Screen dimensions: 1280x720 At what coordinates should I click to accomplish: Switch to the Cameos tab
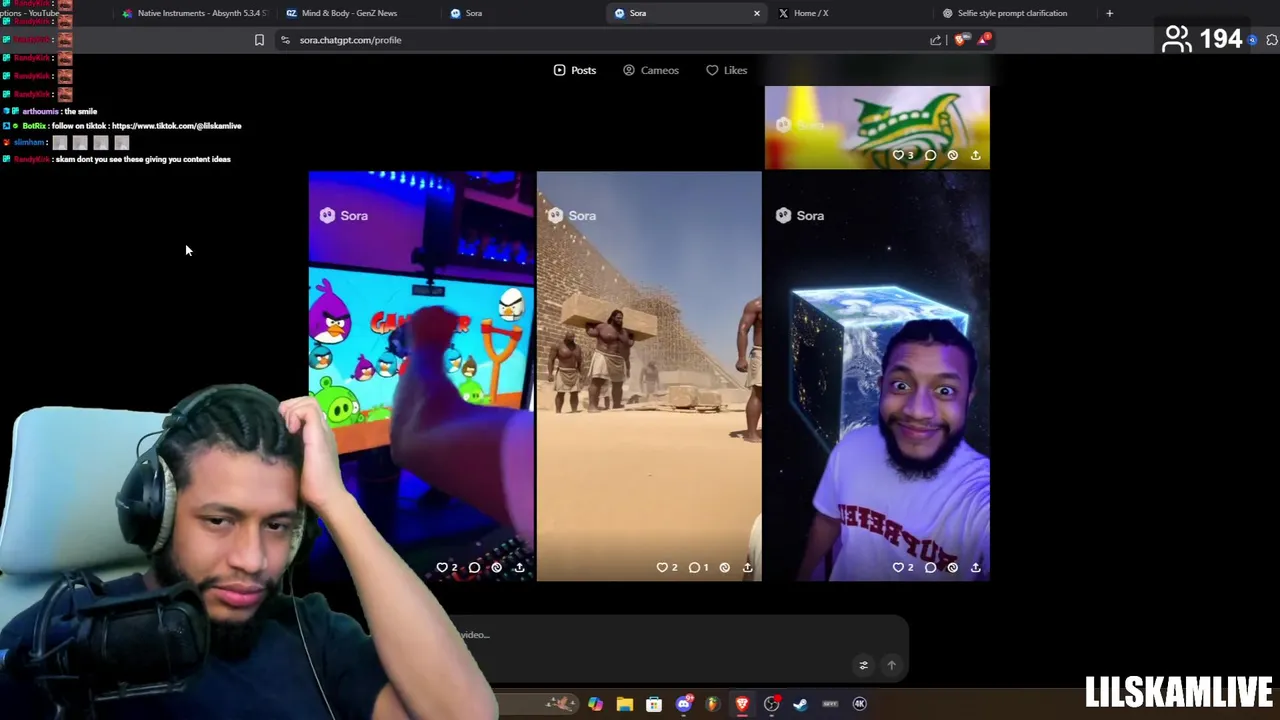pos(651,70)
